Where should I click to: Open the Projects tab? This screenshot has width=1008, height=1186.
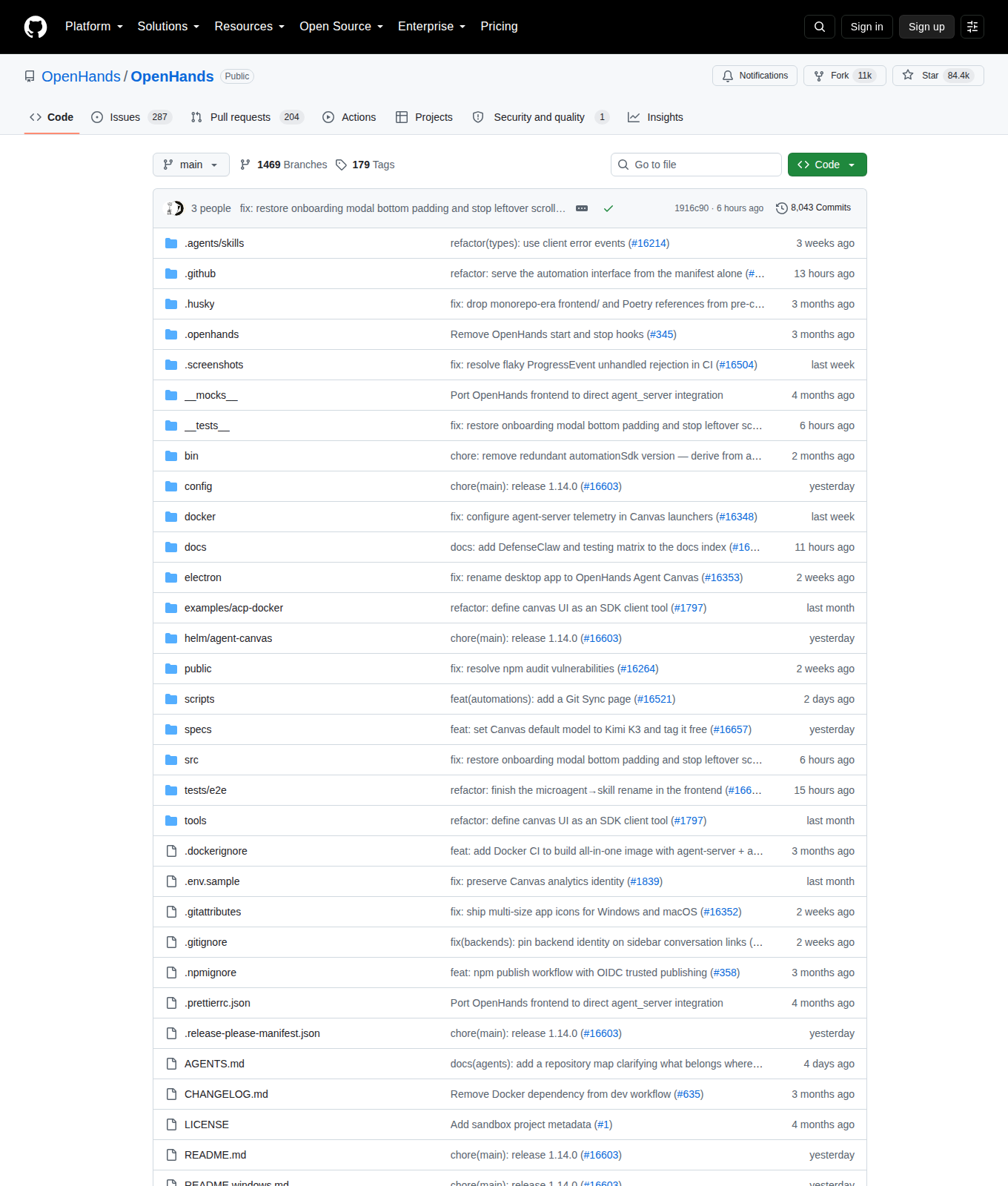[424, 117]
